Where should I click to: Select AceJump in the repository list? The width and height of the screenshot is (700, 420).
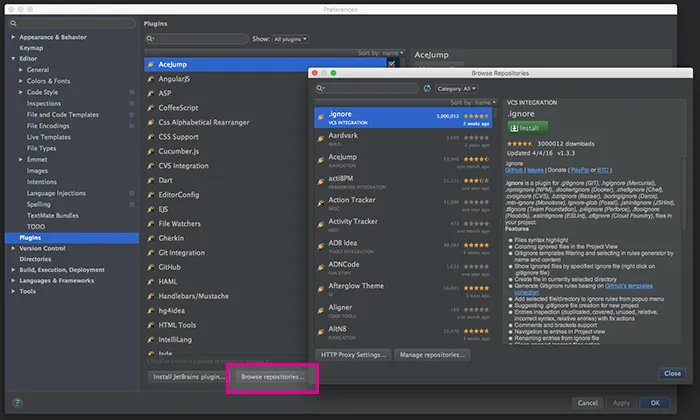pyautogui.click(x=403, y=160)
